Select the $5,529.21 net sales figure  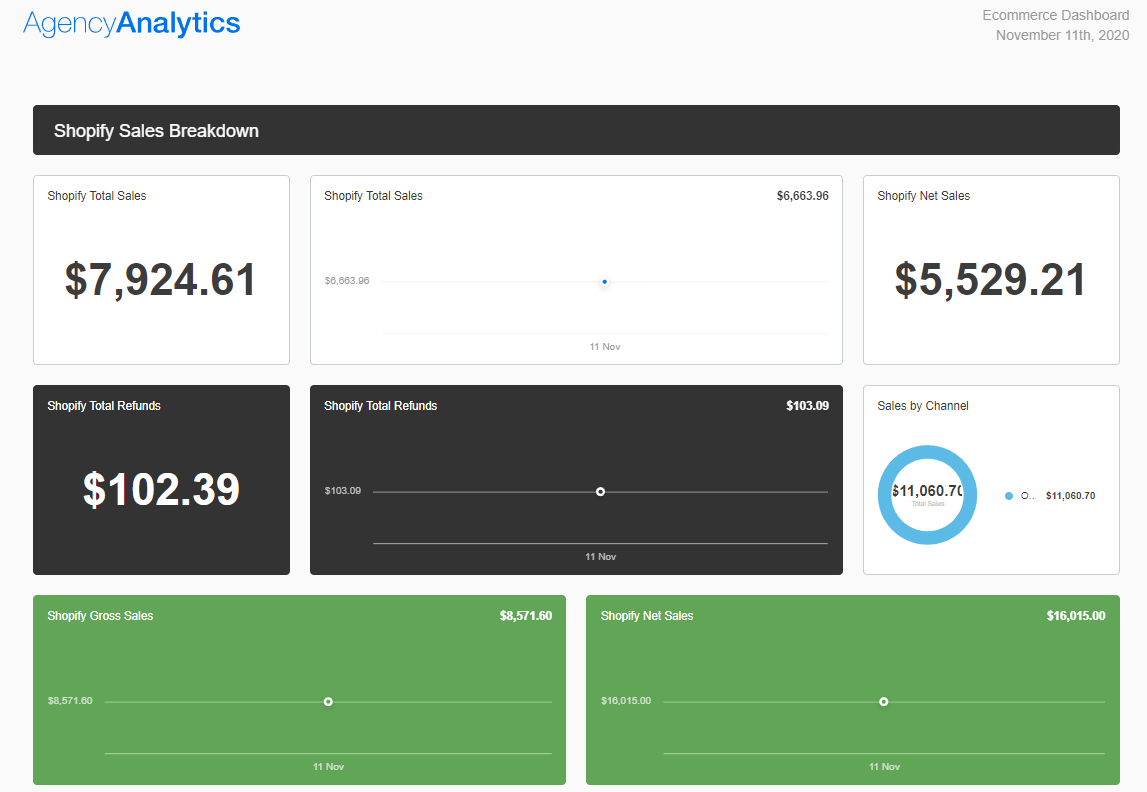990,279
